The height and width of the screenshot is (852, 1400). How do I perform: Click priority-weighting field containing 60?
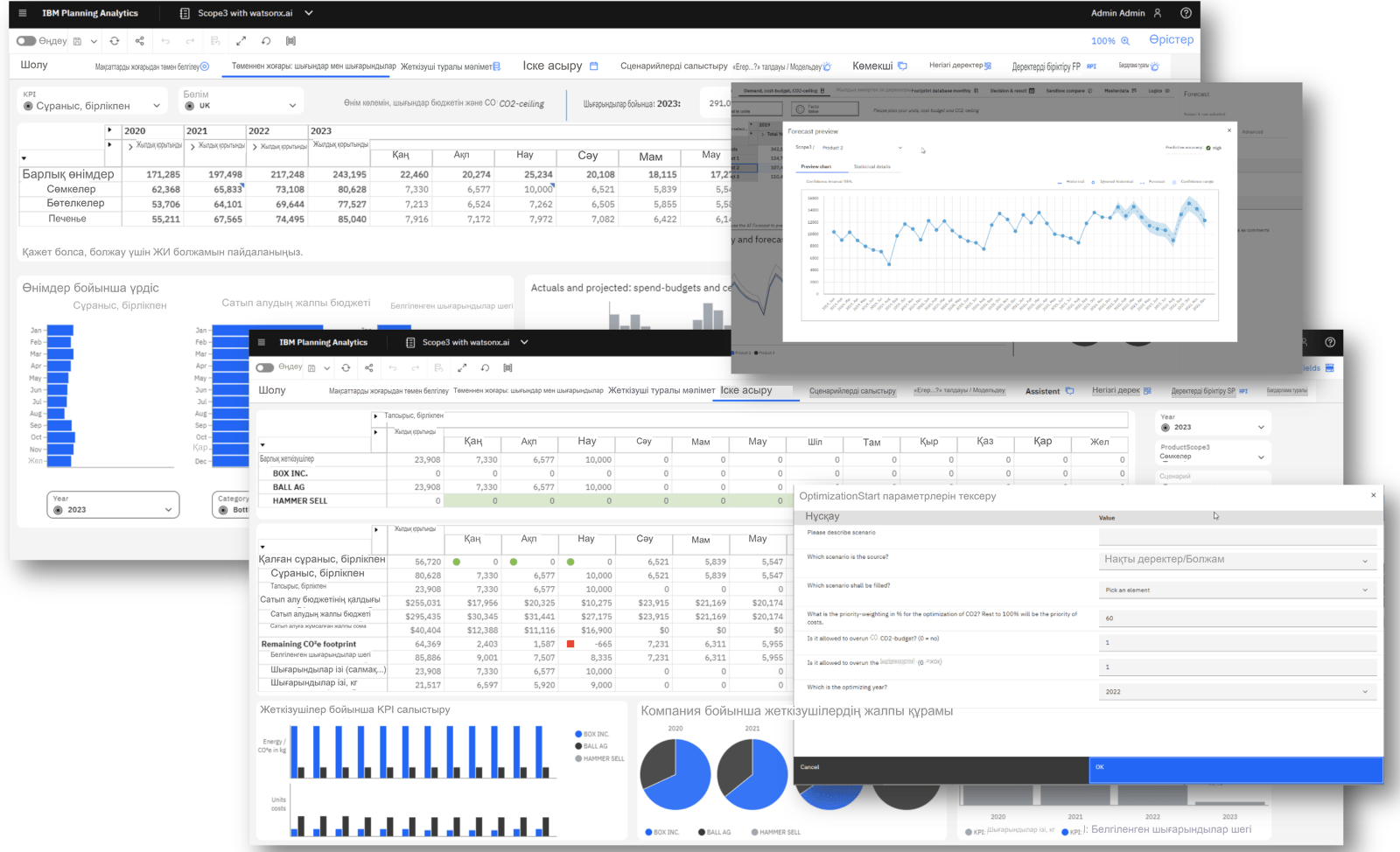[x=1237, y=618]
